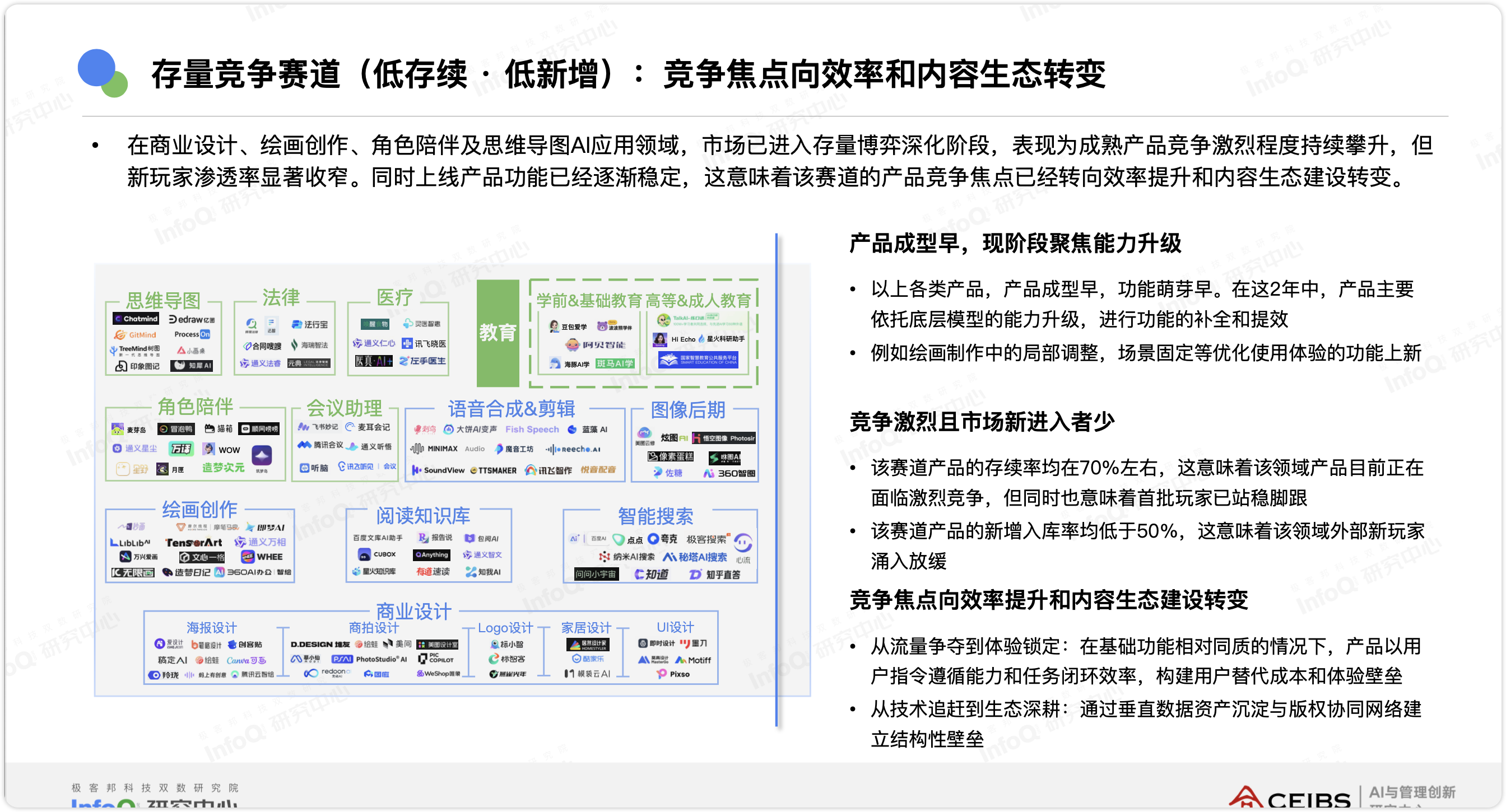Viewport: 1506px width, 812px height.
Task: Click the 商业设计 section heading
Action: pyautogui.click(x=413, y=611)
